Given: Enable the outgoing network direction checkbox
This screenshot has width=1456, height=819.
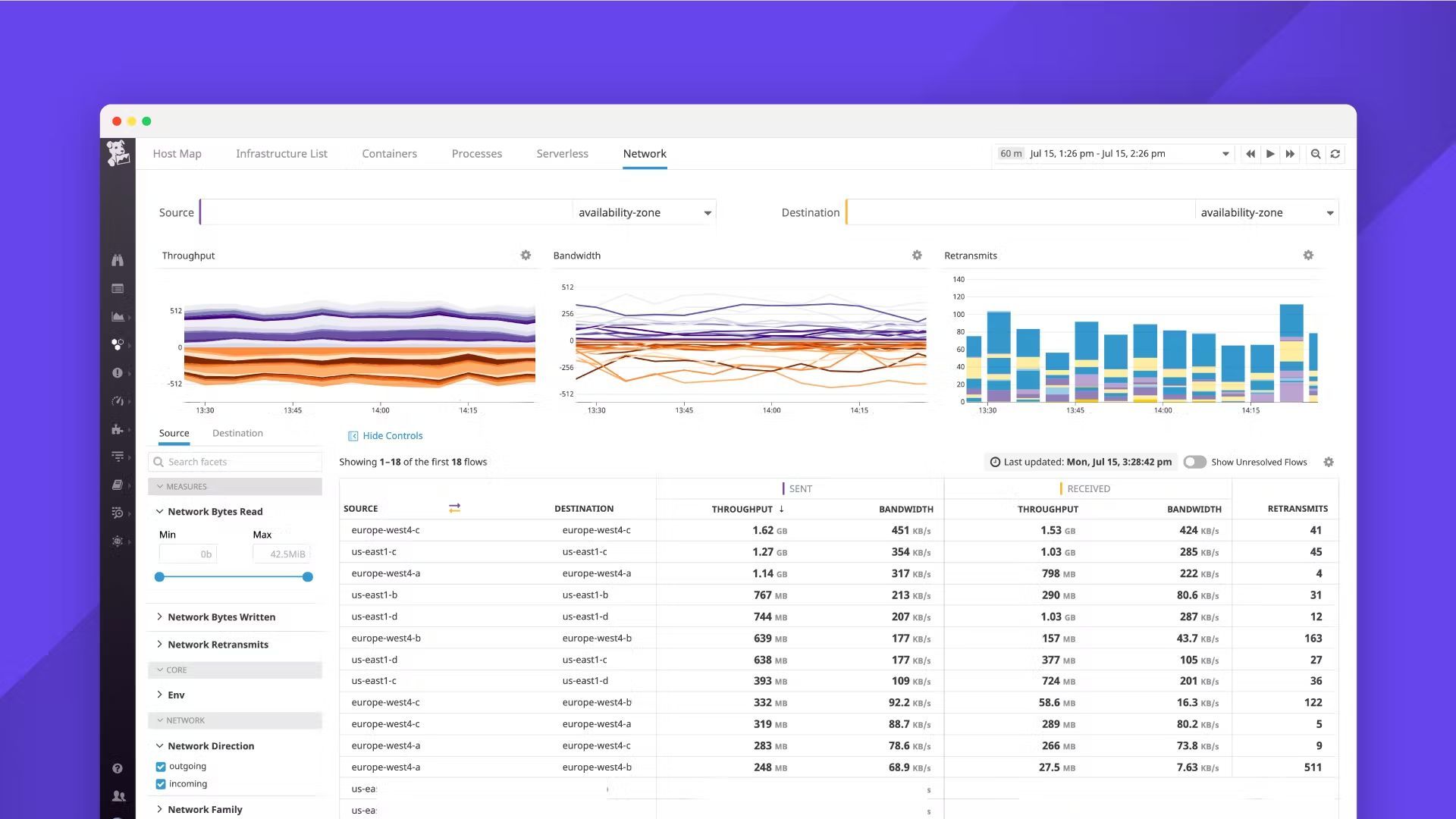Looking at the screenshot, I should [162, 766].
